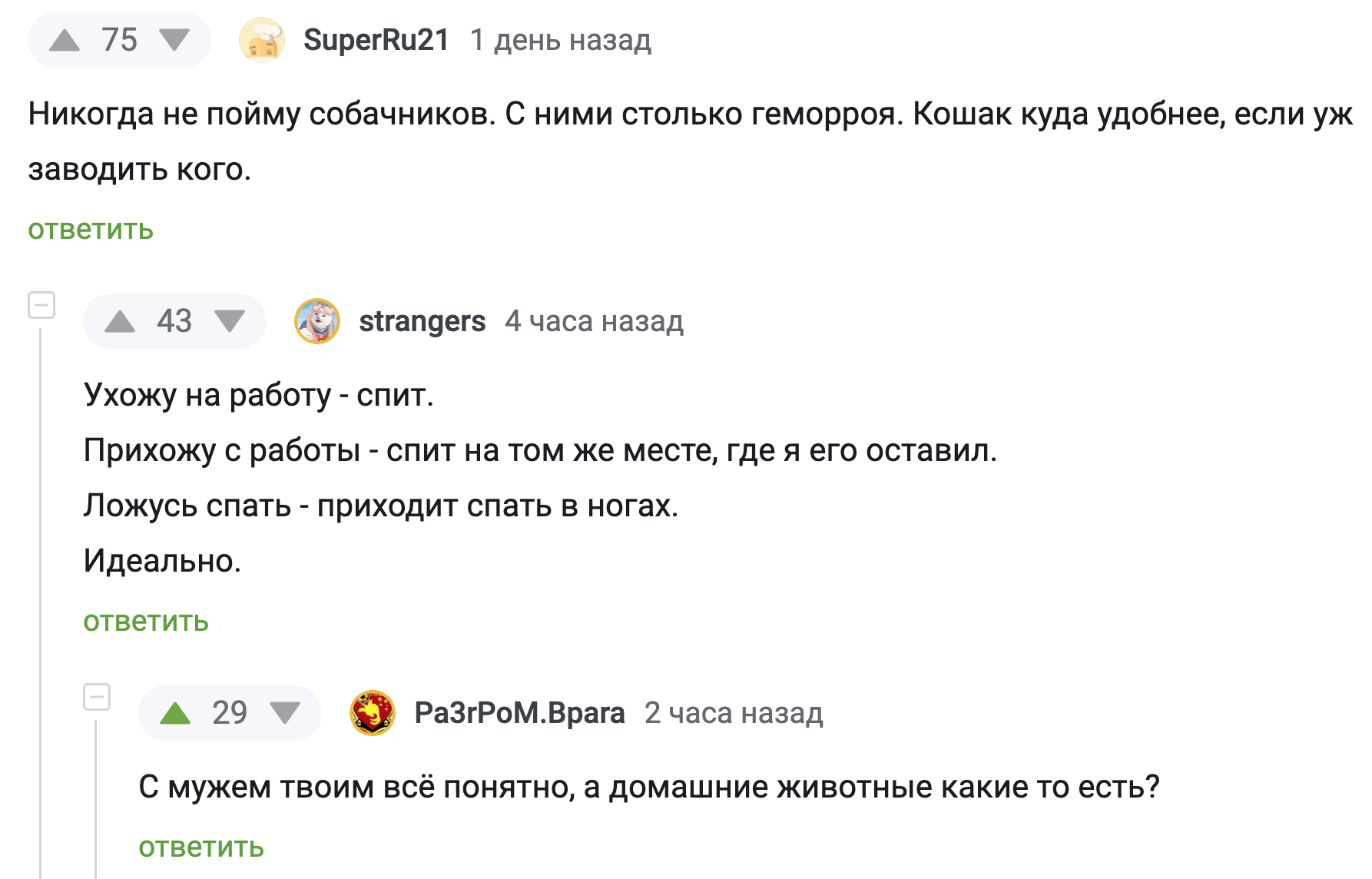The width and height of the screenshot is (1372, 879).
Task: Click the '2 часа назад' timestamp
Action: pyautogui.click(x=734, y=713)
